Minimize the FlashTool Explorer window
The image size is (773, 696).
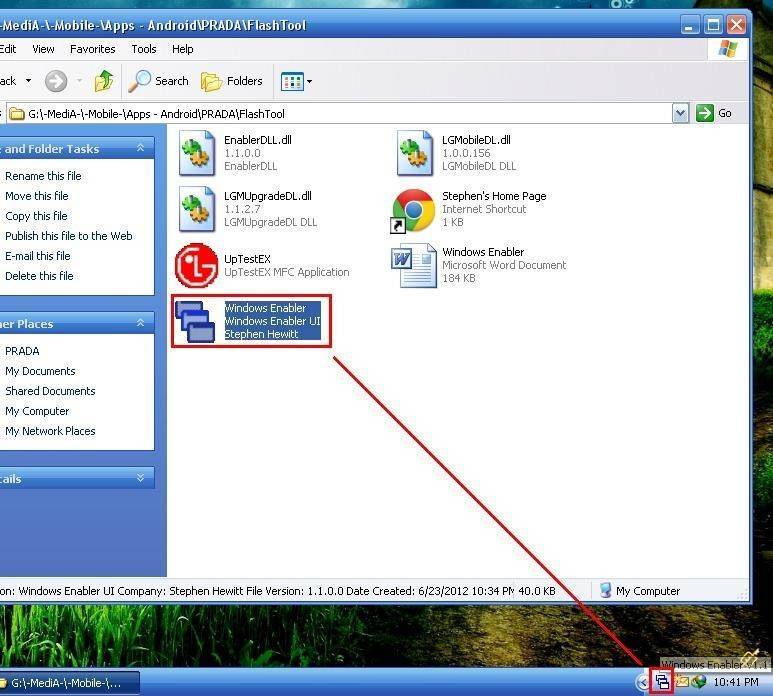[x=690, y=25]
